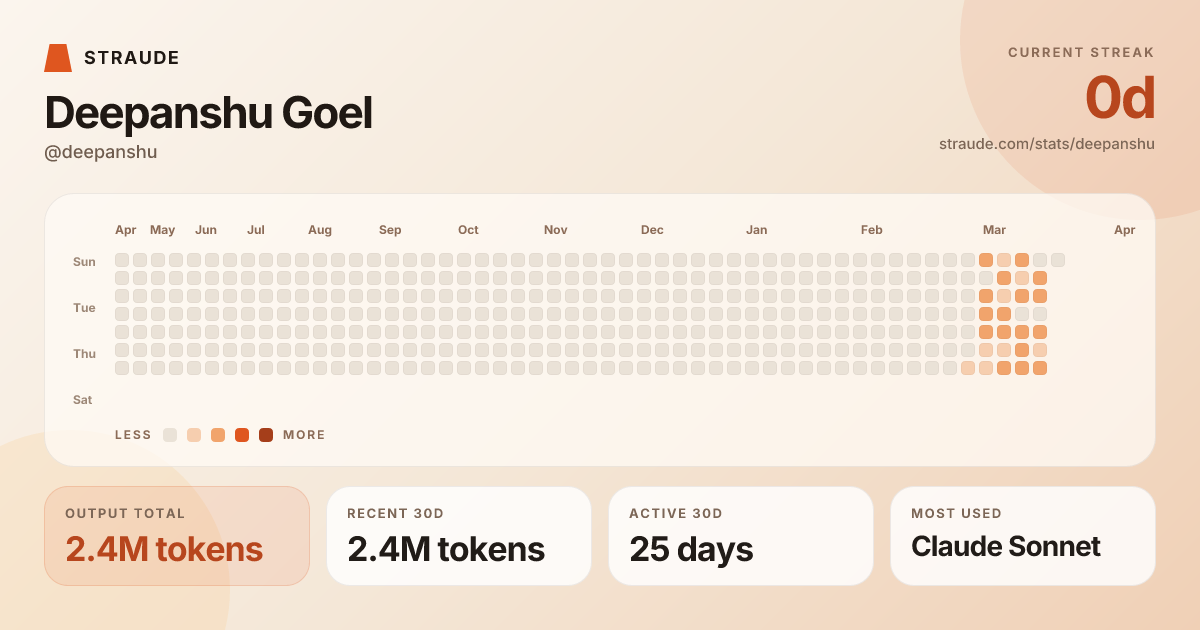Click the orange Straude logo icon
The height and width of the screenshot is (630, 1200).
point(58,58)
